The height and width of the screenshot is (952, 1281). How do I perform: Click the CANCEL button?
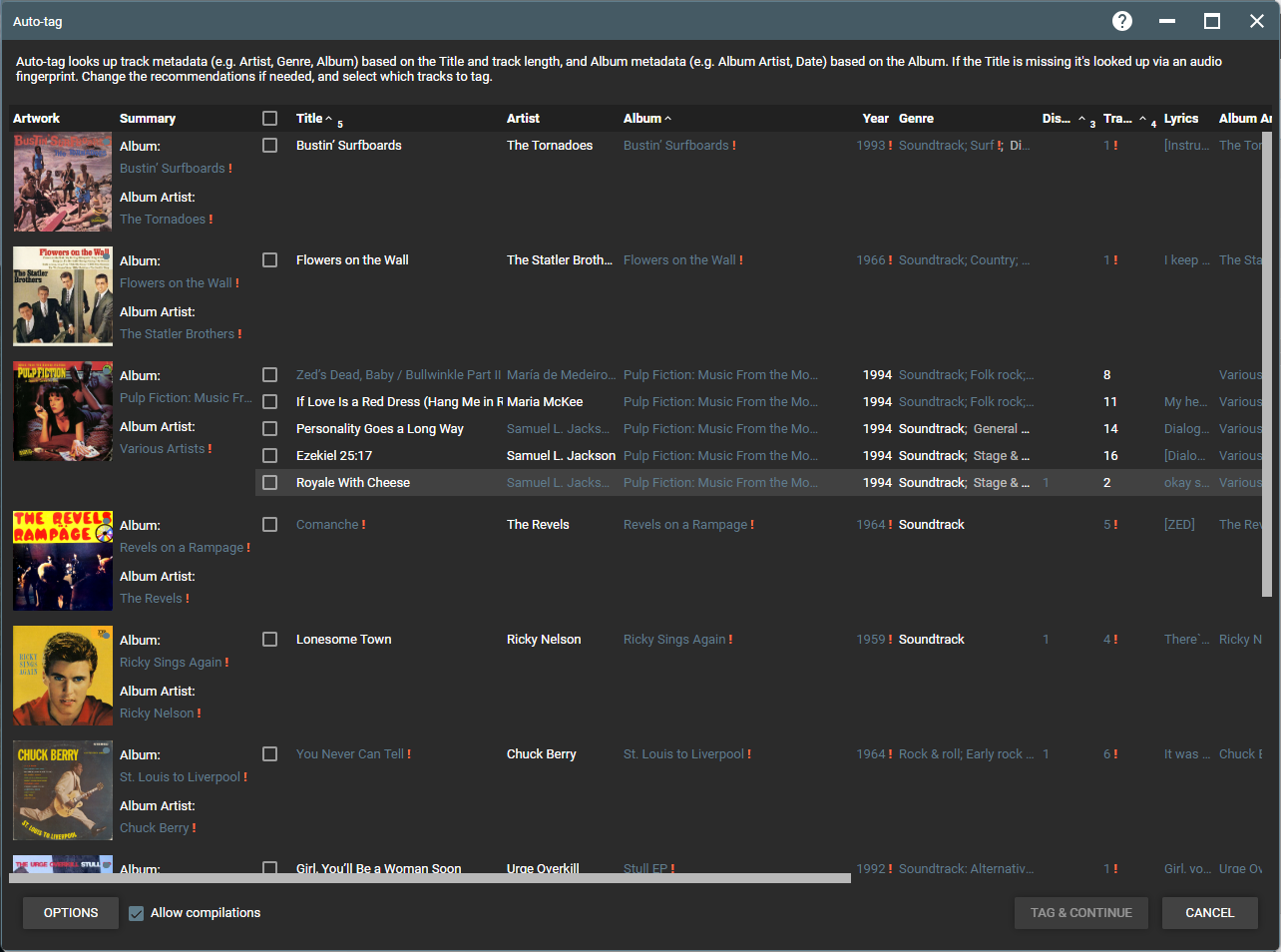(1209, 913)
